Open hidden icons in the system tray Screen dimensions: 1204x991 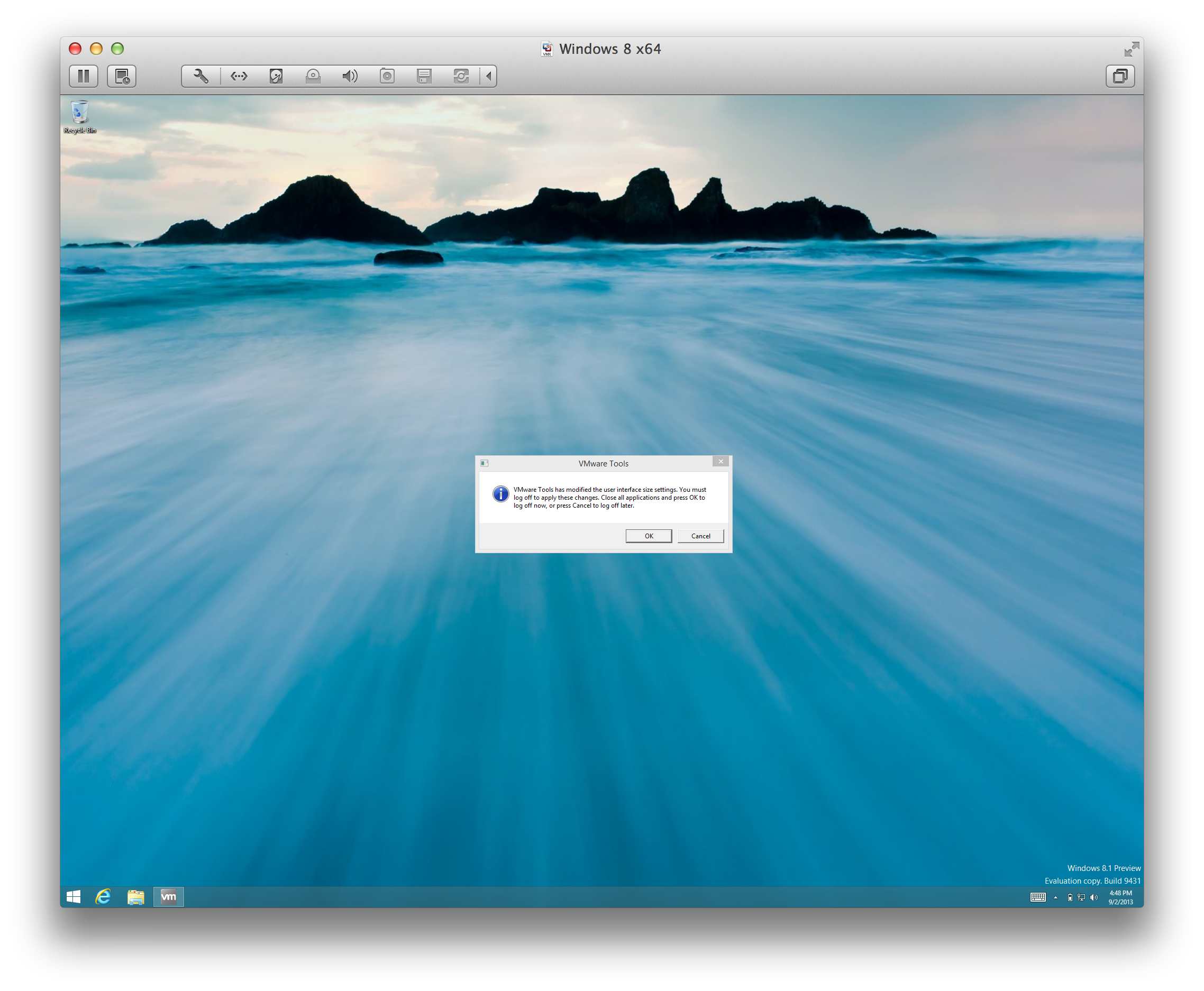pos(1055,897)
